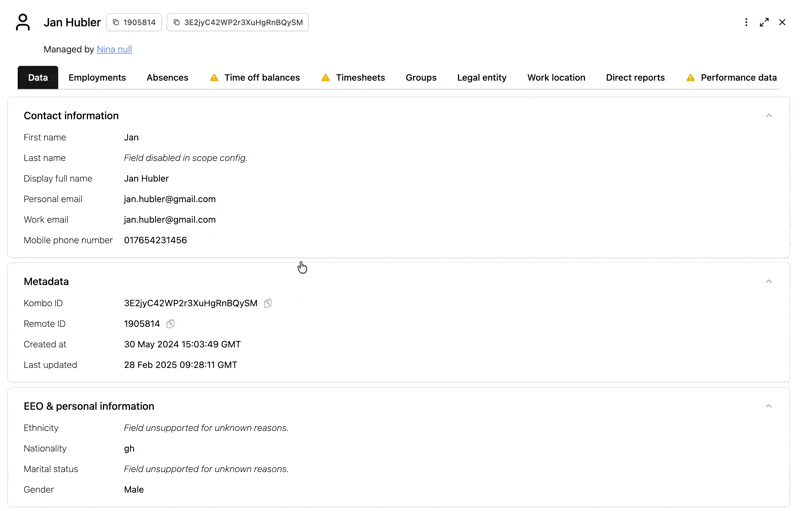Click Ethnicity unsupported field message
This screenshot has width=800, height=511.
pos(206,428)
